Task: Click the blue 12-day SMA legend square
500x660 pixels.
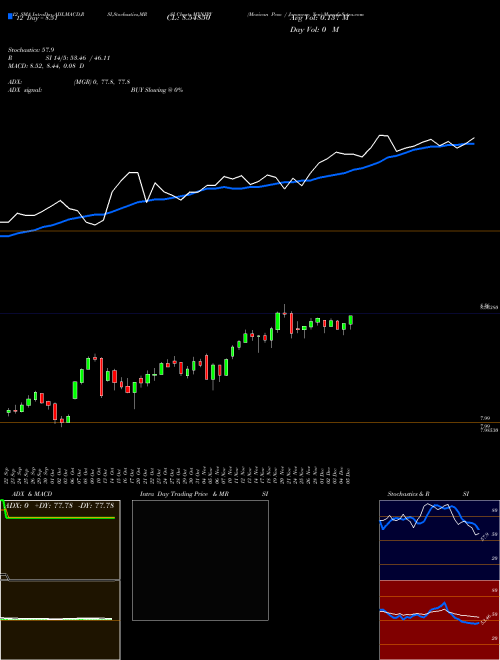Action: [x=10, y=17]
